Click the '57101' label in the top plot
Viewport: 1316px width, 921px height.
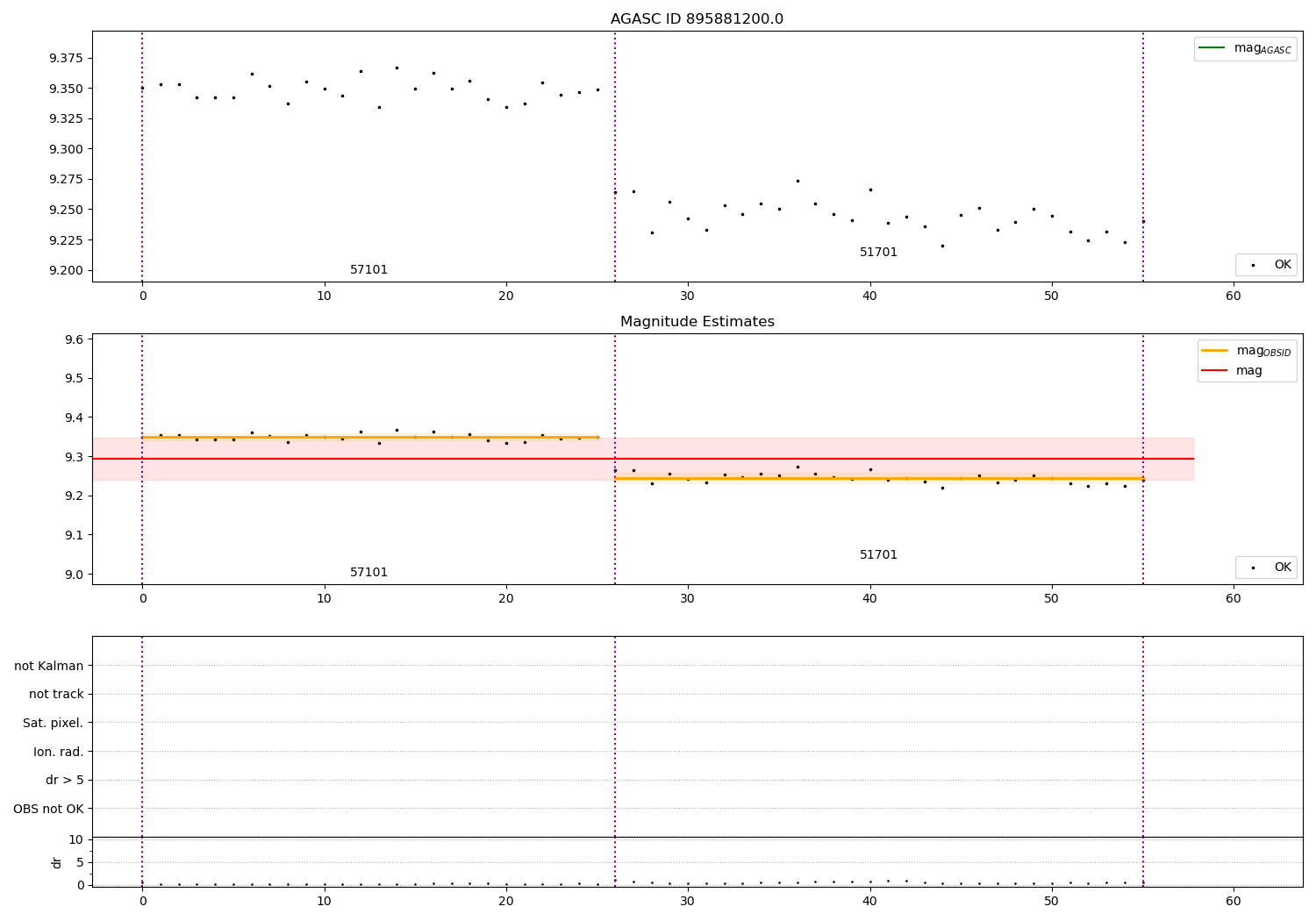pyautogui.click(x=368, y=270)
